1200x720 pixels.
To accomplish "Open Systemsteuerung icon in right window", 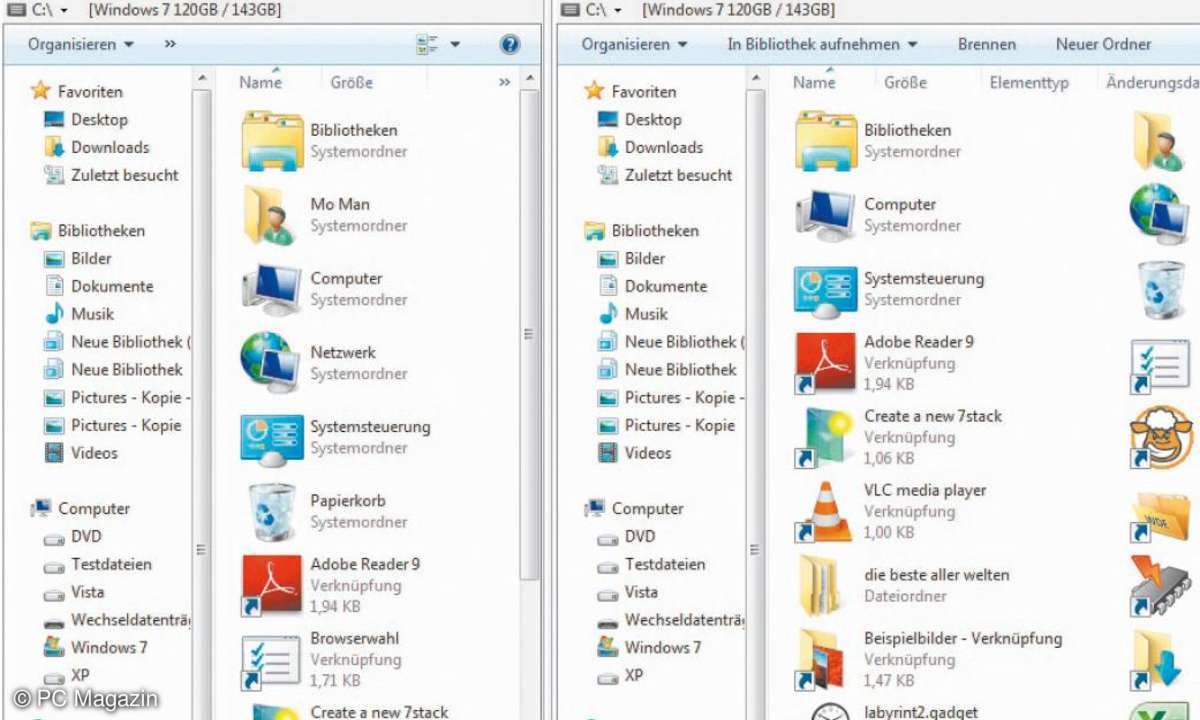I will pyautogui.click(x=826, y=290).
